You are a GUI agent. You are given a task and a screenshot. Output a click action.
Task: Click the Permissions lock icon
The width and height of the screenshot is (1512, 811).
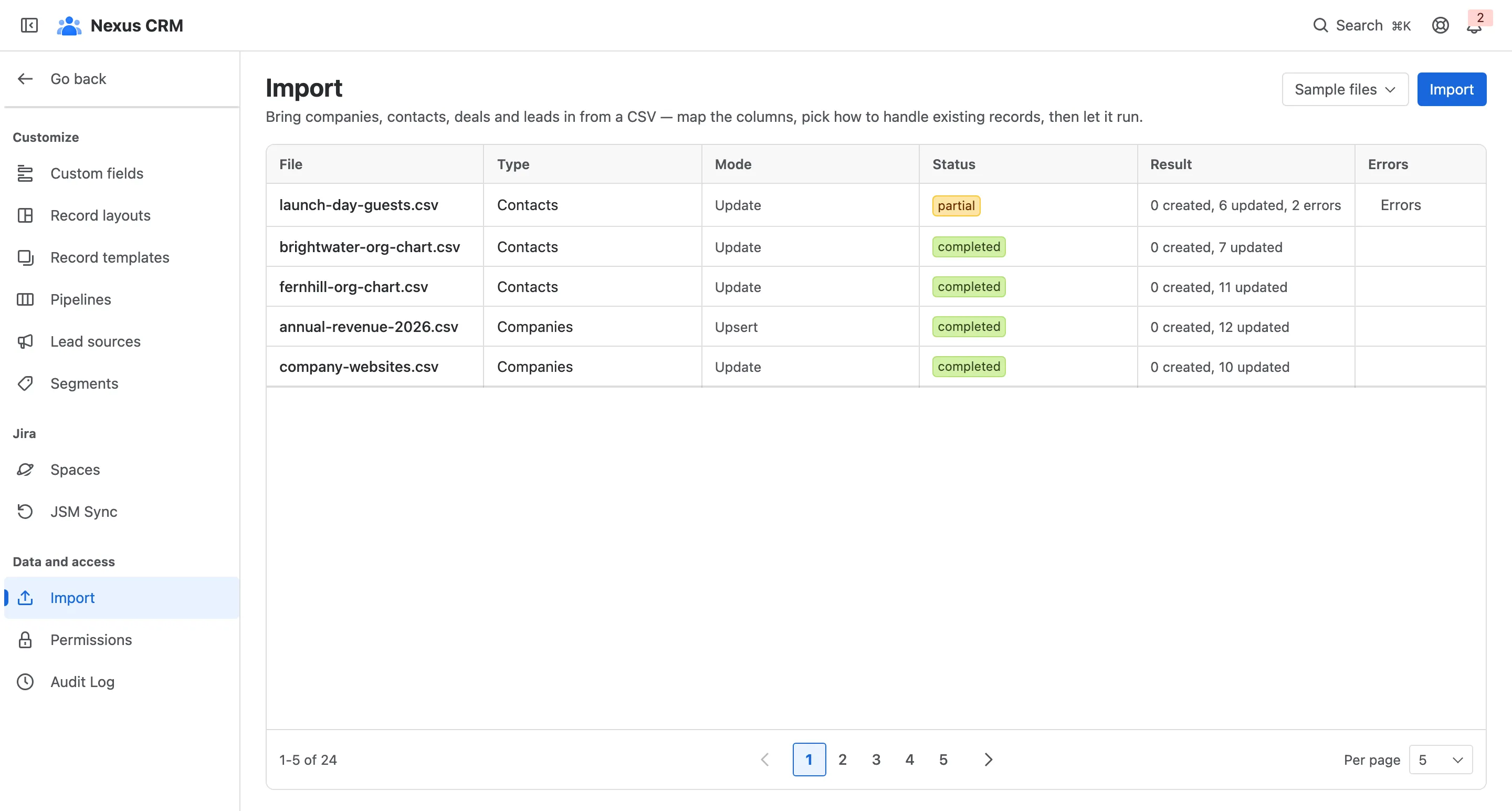tap(25, 640)
